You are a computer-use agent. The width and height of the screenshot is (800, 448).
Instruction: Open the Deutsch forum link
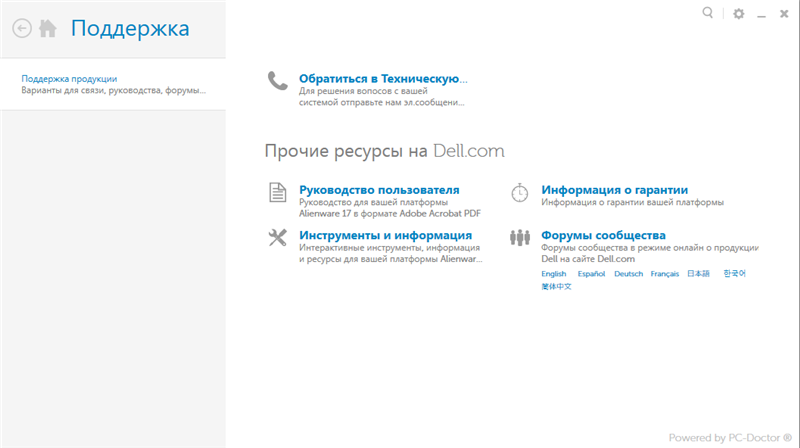629,274
